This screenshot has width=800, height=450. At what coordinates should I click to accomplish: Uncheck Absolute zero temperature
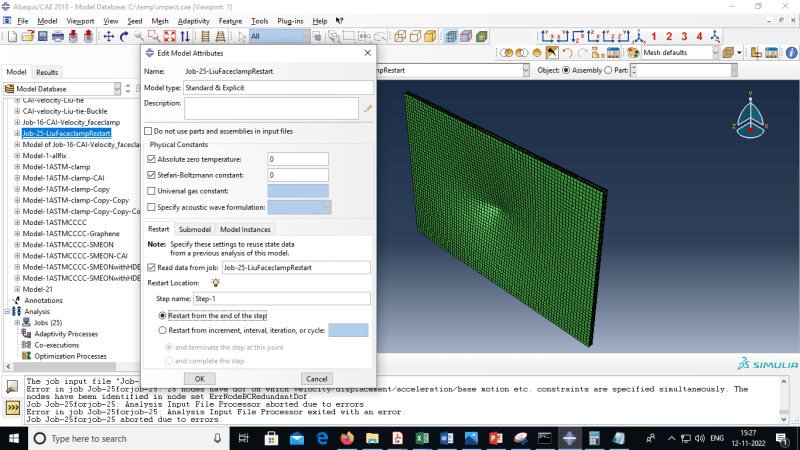point(151,159)
